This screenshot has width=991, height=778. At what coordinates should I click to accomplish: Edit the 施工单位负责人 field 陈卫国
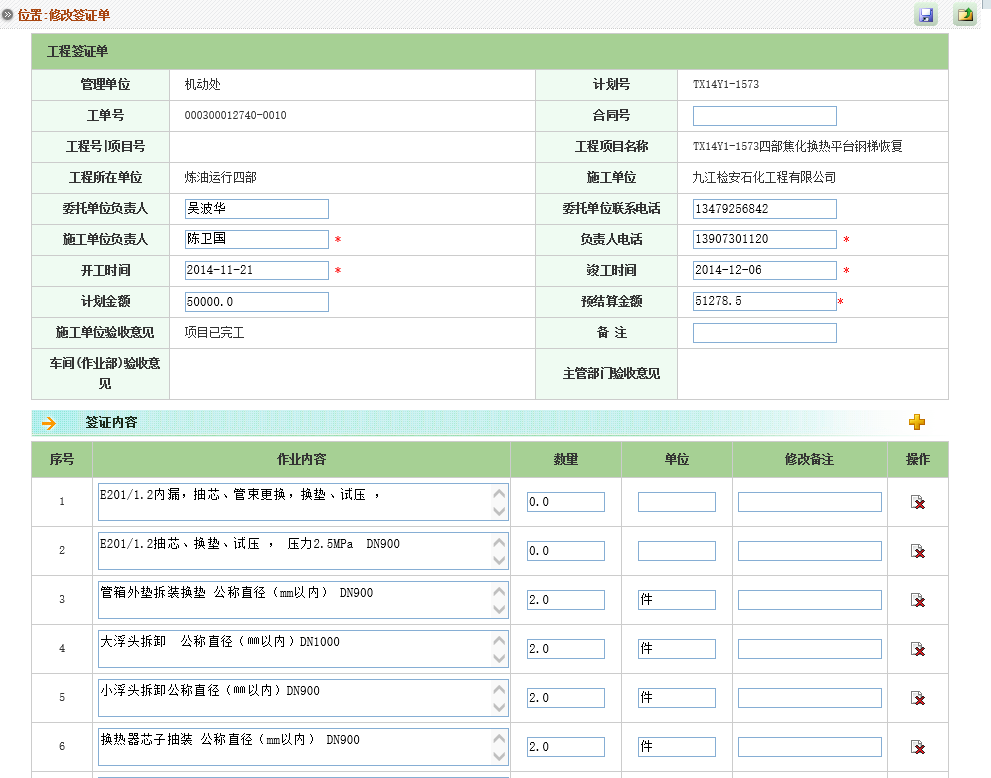[257, 239]
